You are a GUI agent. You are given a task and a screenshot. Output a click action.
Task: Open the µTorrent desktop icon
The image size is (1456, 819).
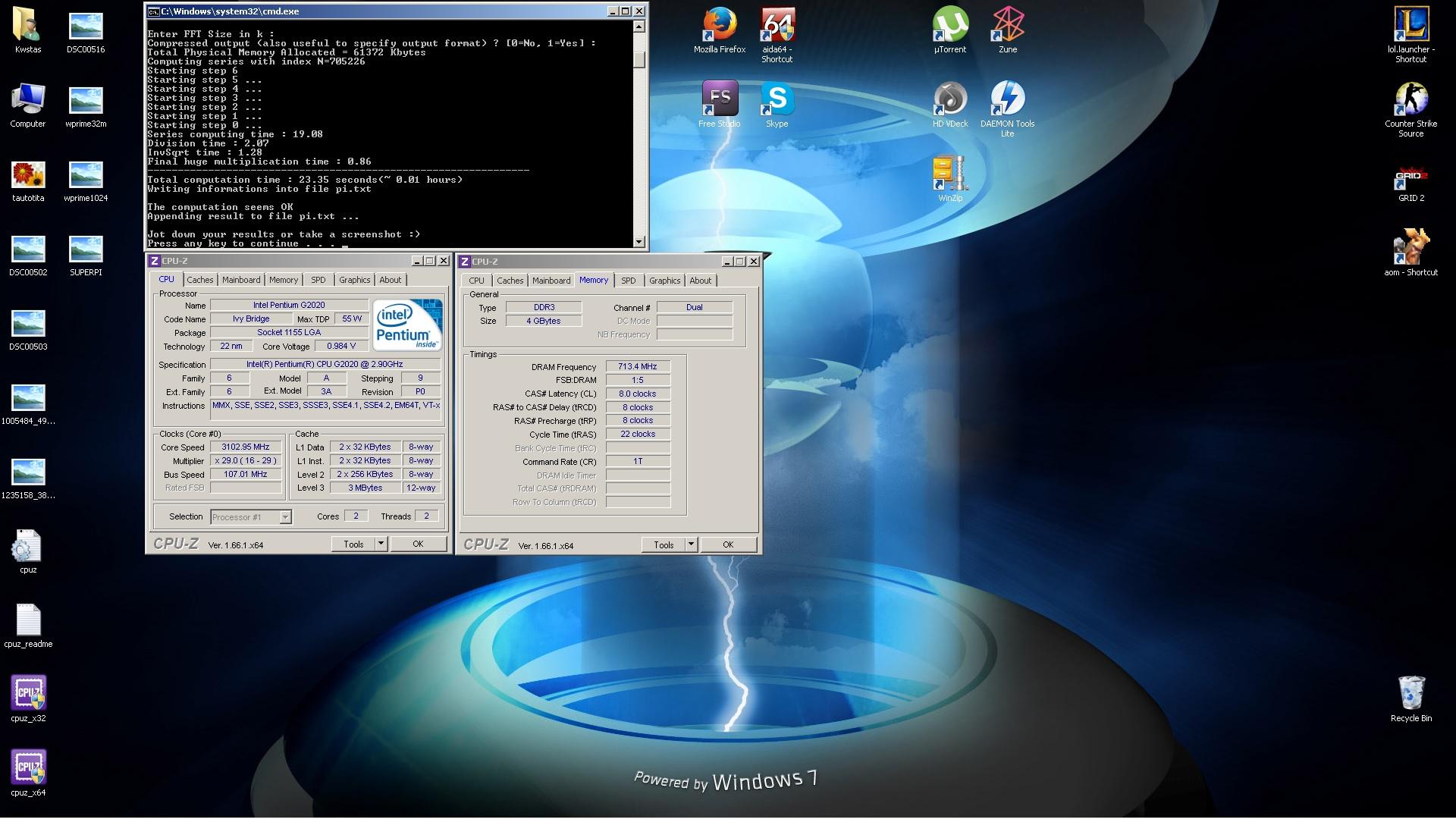(x=950, y=30)
